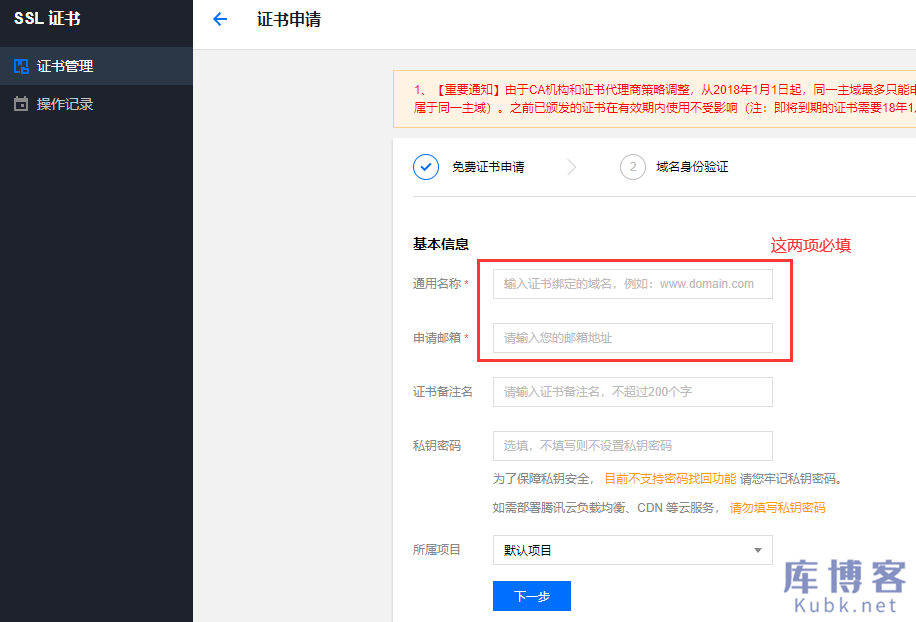The height and width of the screenshot is (622, 916).
Task: Expand the 默认项目 project selector
Action: pos(632,550)
